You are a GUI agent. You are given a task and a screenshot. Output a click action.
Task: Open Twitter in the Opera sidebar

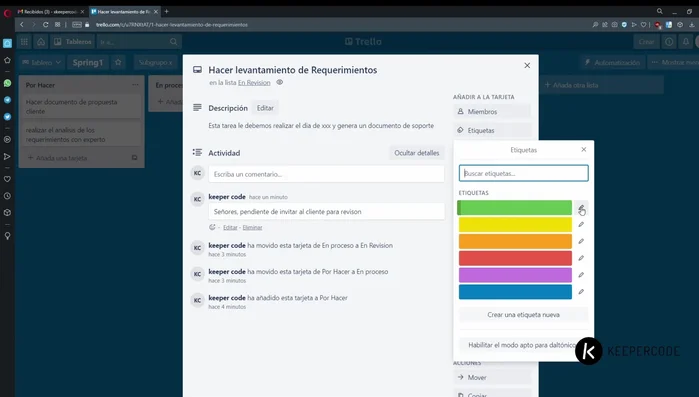coord(8,117)
